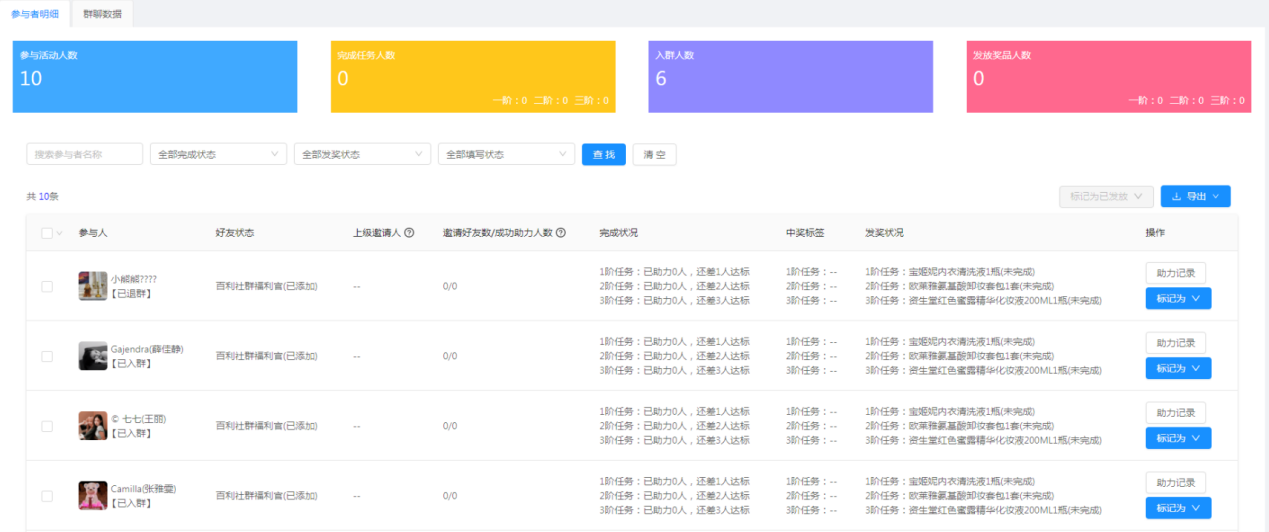Click the avatar of 小熊熊????
Screen dimensions: 1269x532
(93, 286)
